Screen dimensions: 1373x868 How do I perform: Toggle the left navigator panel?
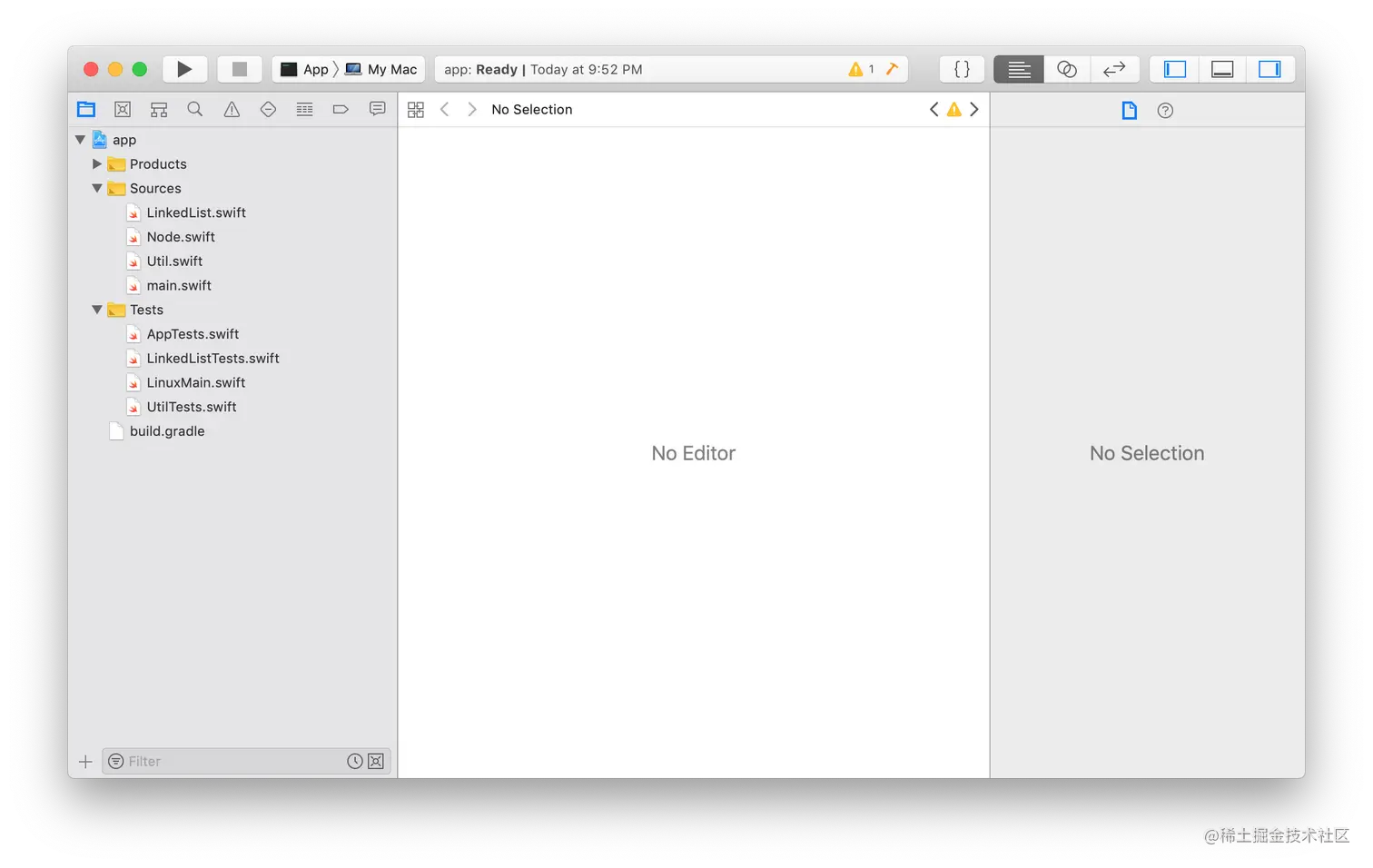tap(1175, 69)
